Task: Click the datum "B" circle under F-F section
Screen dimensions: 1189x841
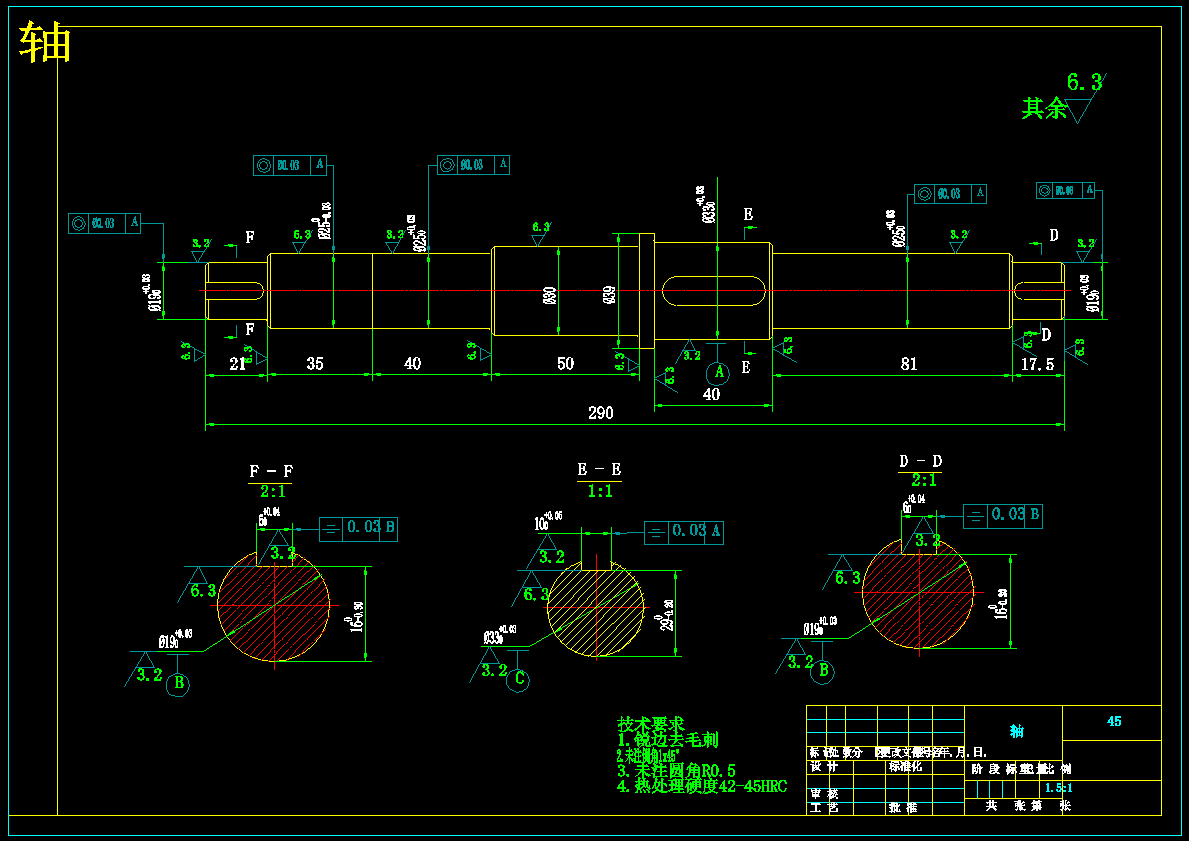Action: tap(178, 683)
